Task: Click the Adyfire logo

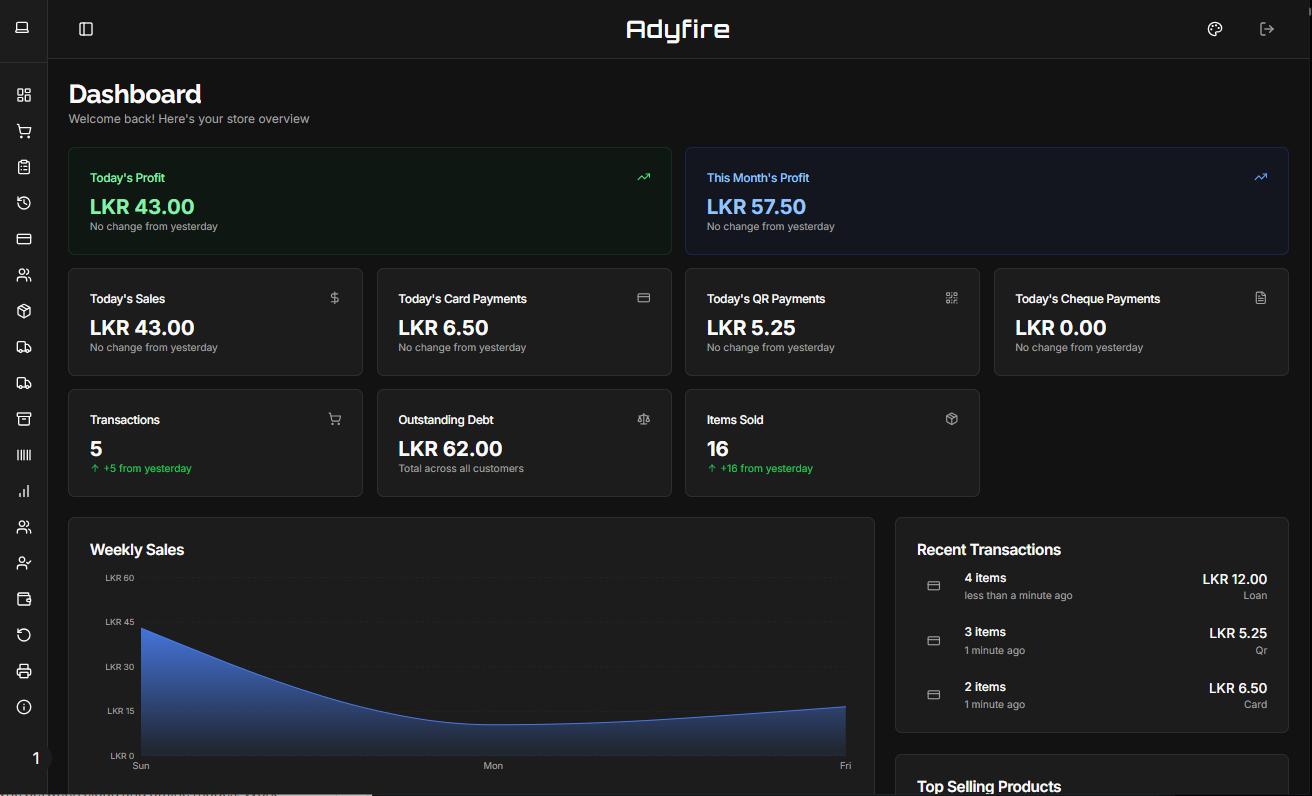Action: (678, 29)
